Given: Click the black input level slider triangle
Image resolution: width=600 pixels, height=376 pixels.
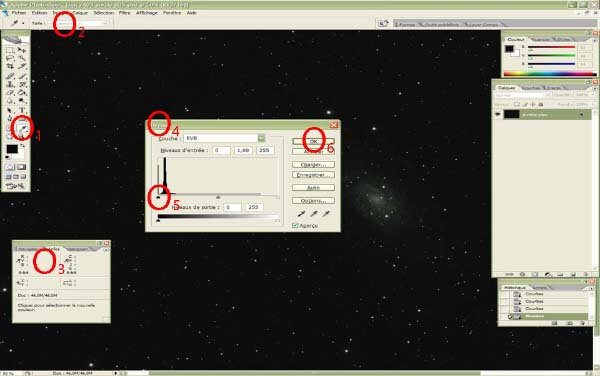Looking at the screenshot, I should [x=158, y=197].
